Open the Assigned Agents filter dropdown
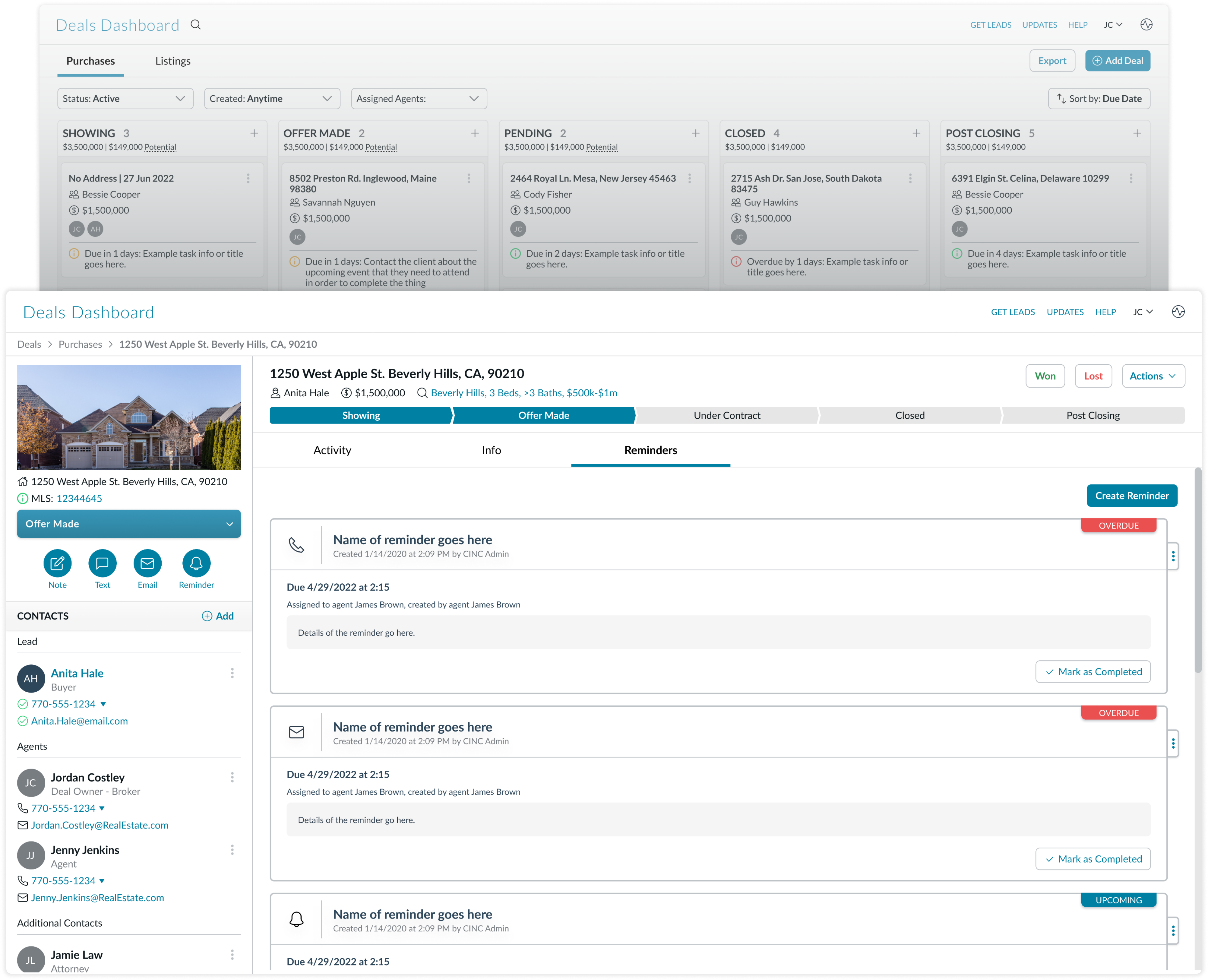This screenshot has width=1208, height=980. click(x=419, y=98)
